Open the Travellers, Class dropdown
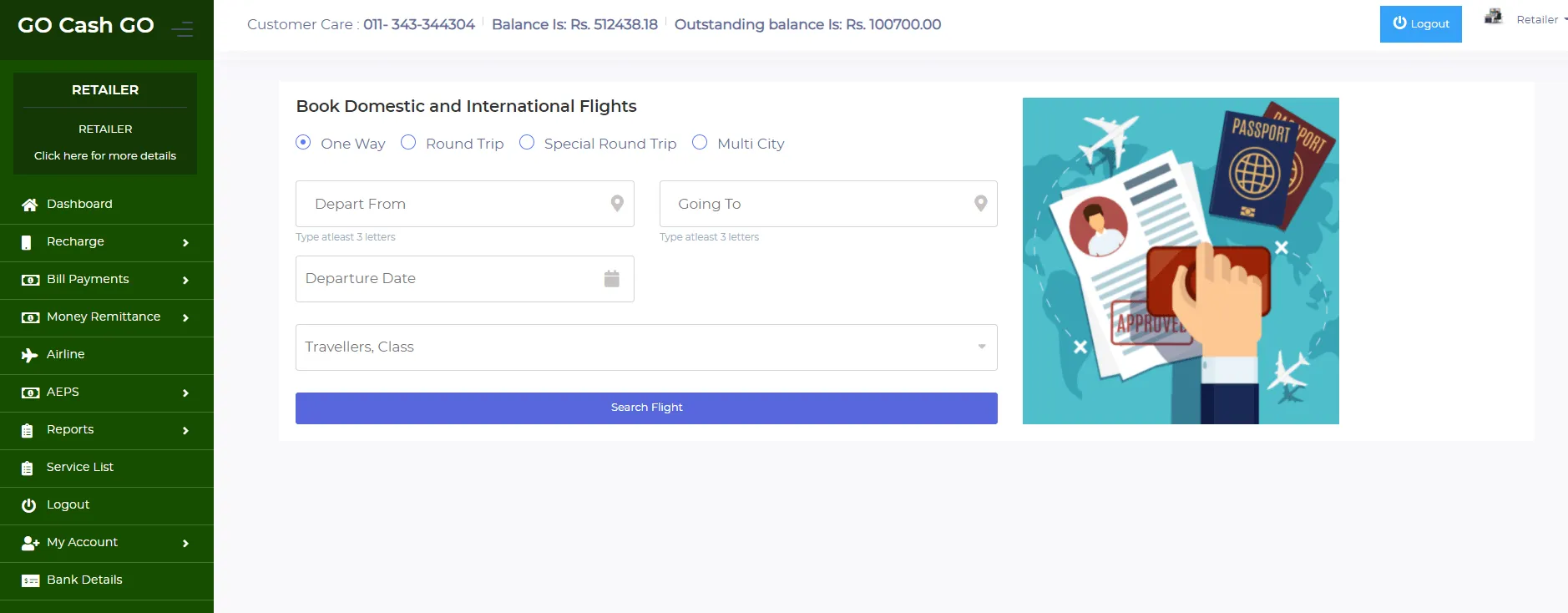This screenshot has width=1568, height=613. coord(646,347)
